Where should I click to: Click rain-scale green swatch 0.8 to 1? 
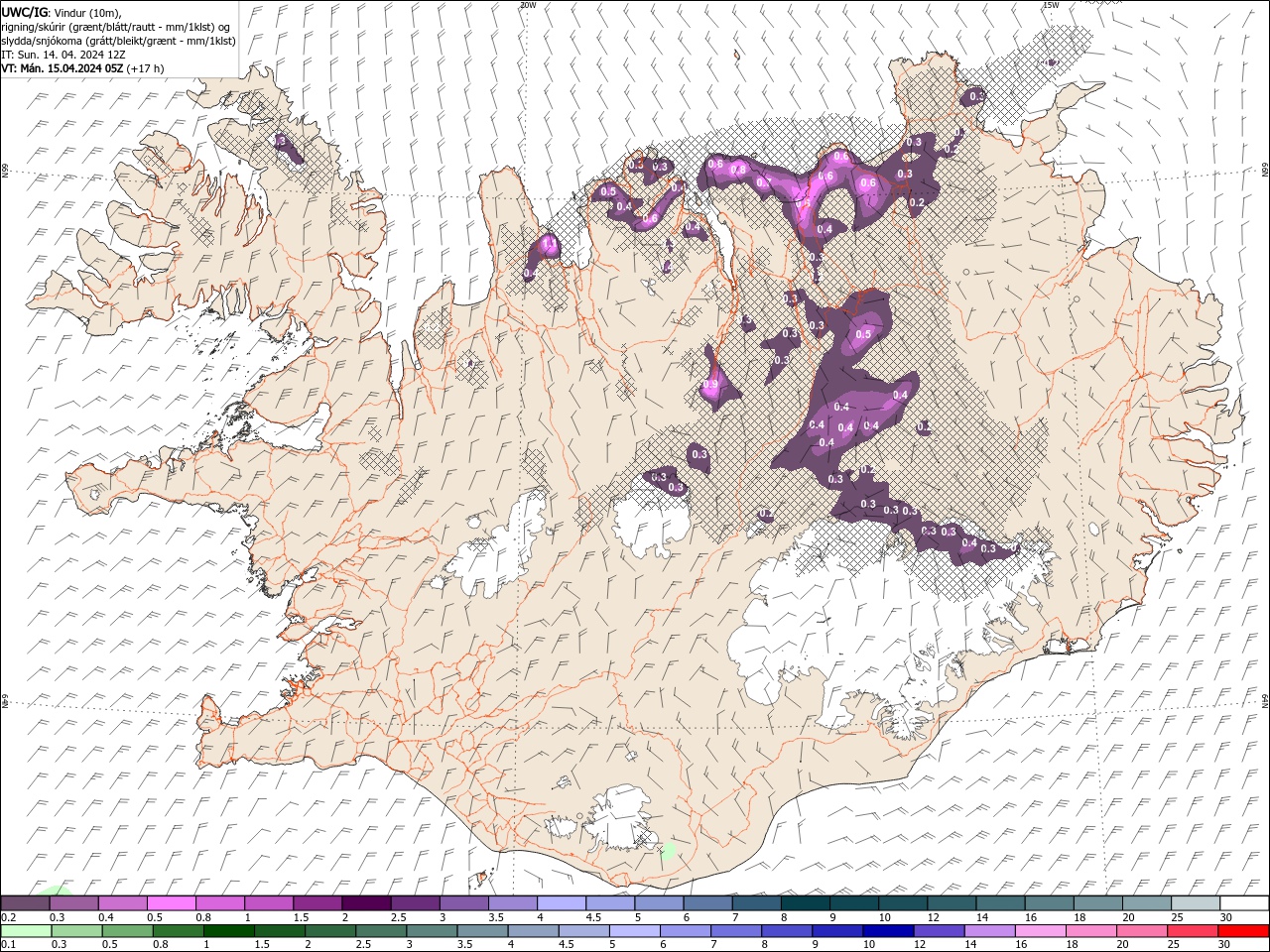click(178, 931)
